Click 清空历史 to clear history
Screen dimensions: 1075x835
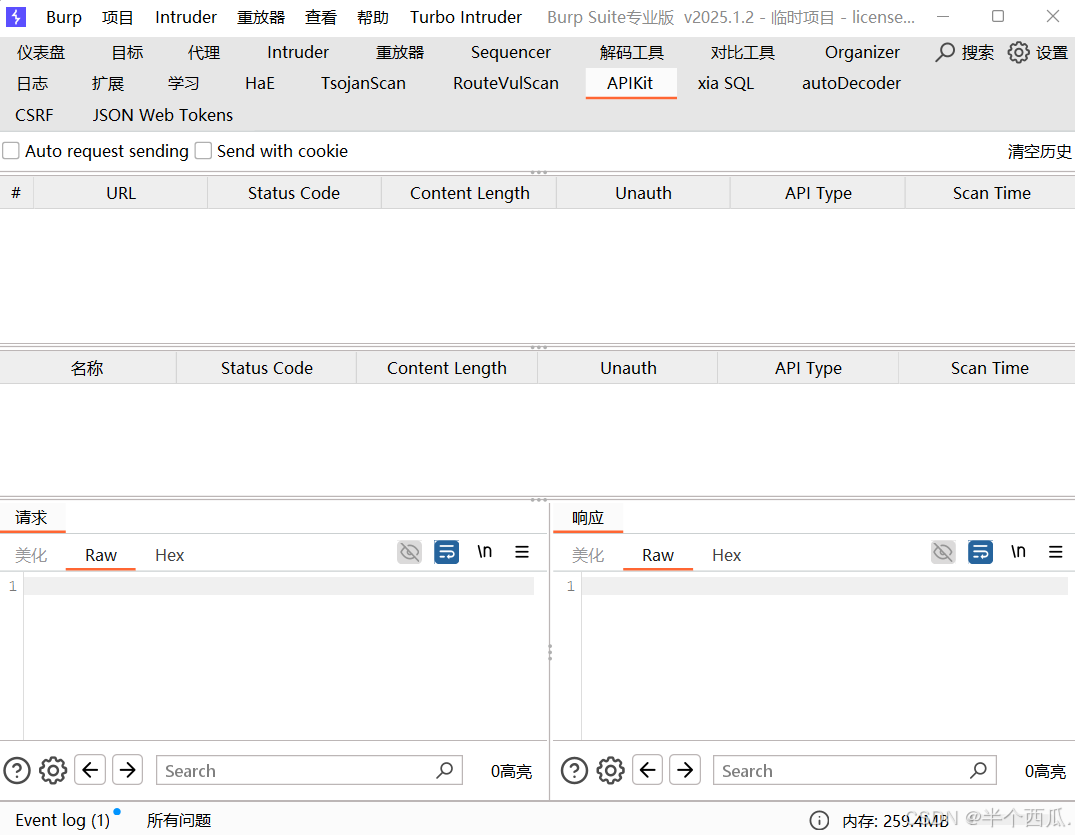coord(1039,152)
